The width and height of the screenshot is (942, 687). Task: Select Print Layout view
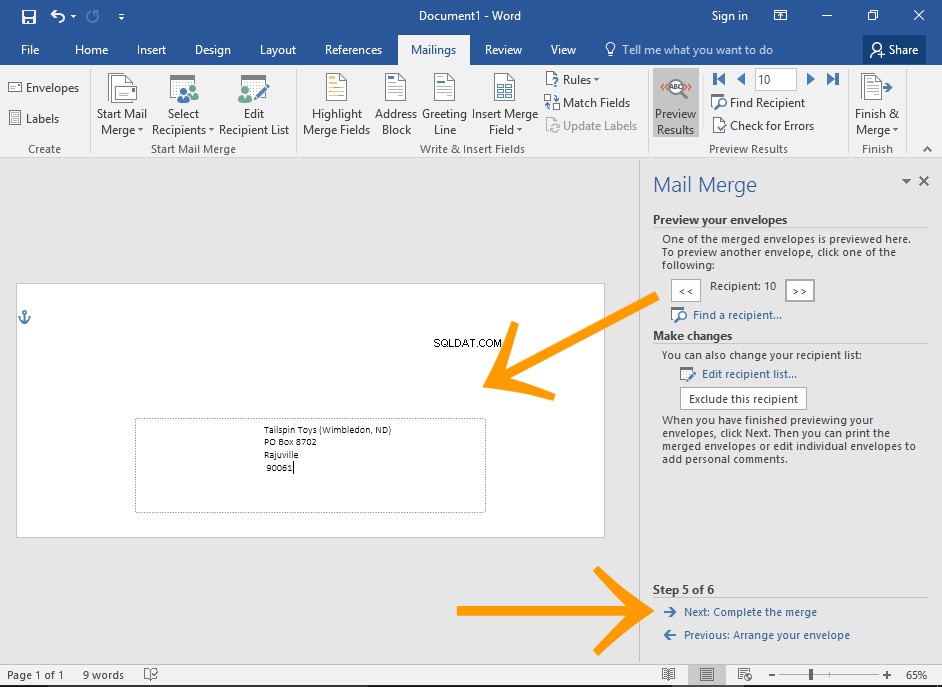(x=706, y=674)
